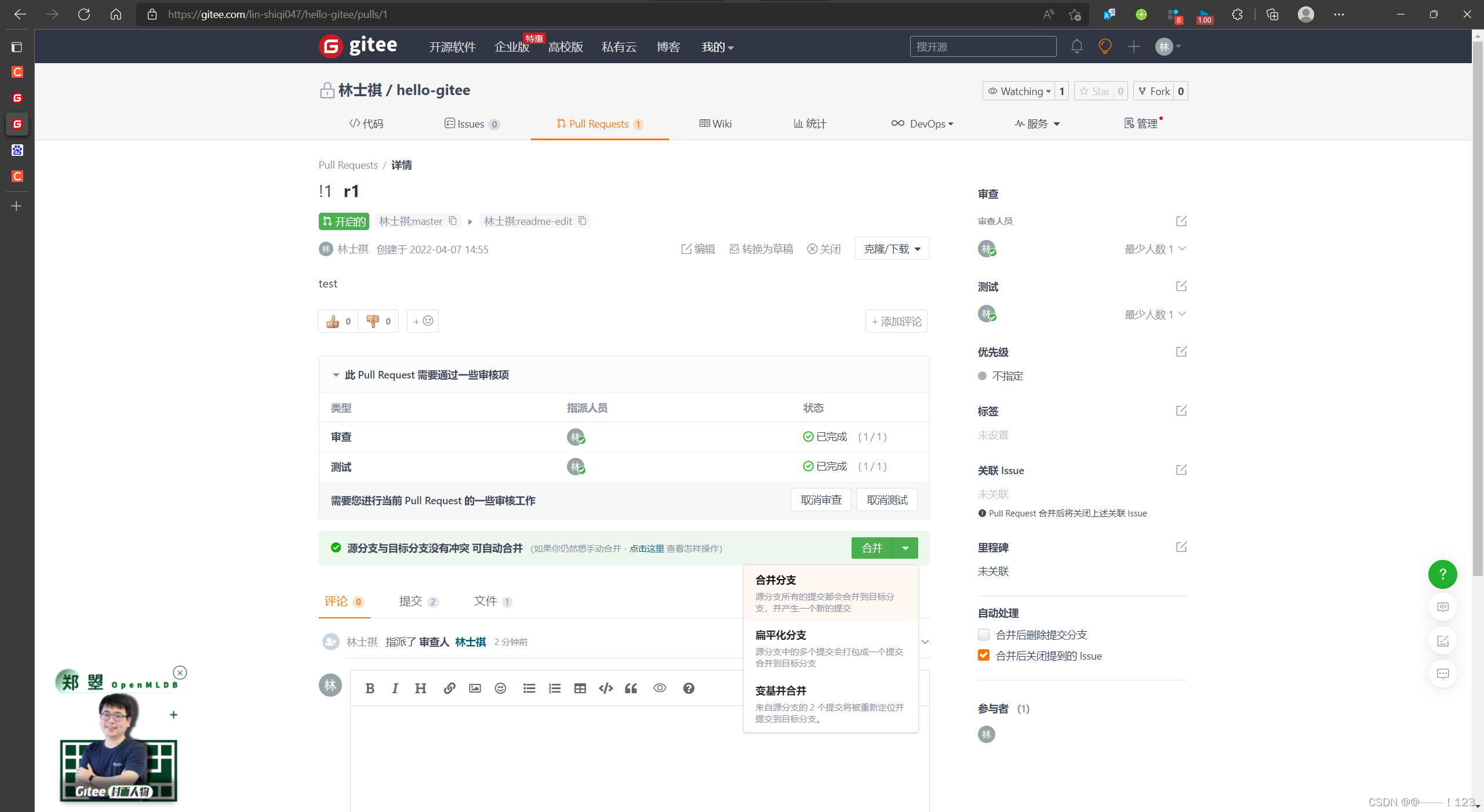Uncheck 合并后关闭提到的 Issue
The height and width of the screenshot is (812, 1484).
coord(983,655)
